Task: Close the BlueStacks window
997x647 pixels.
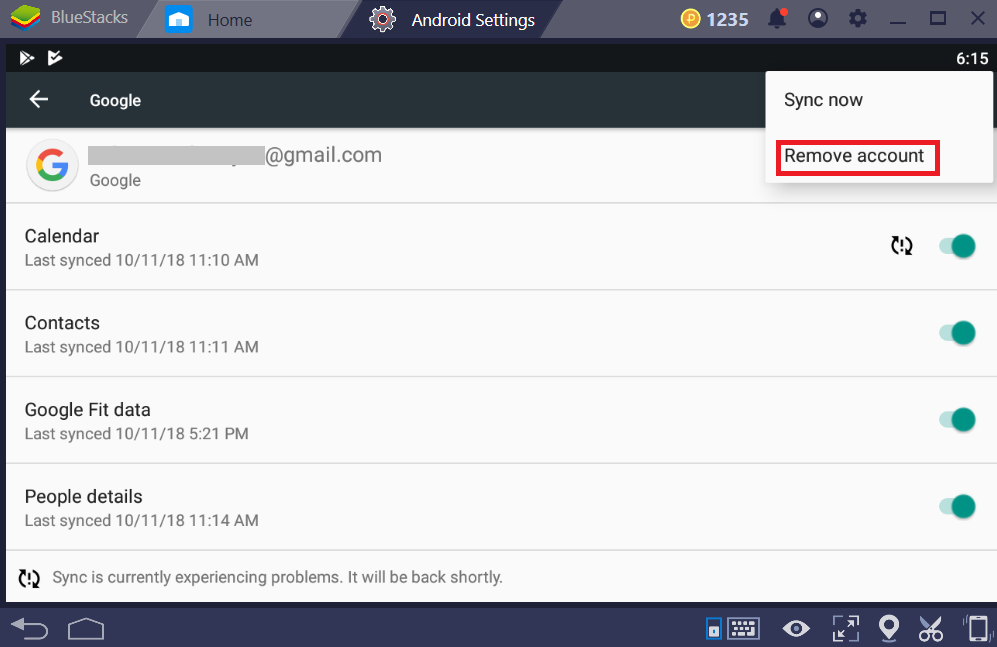Action: pos(978,18)
